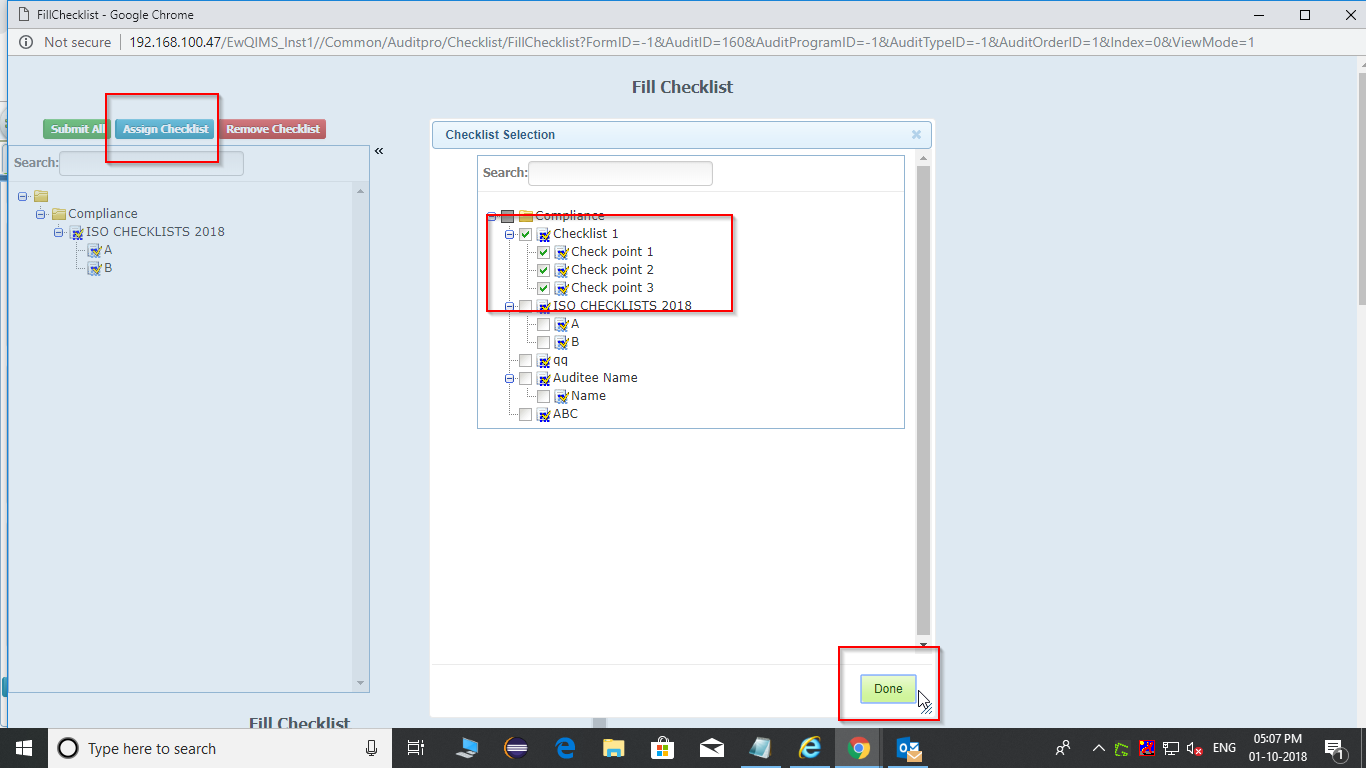Check the A checkbox in the dialog
1366x768 pixels.
tap(543, 324)
